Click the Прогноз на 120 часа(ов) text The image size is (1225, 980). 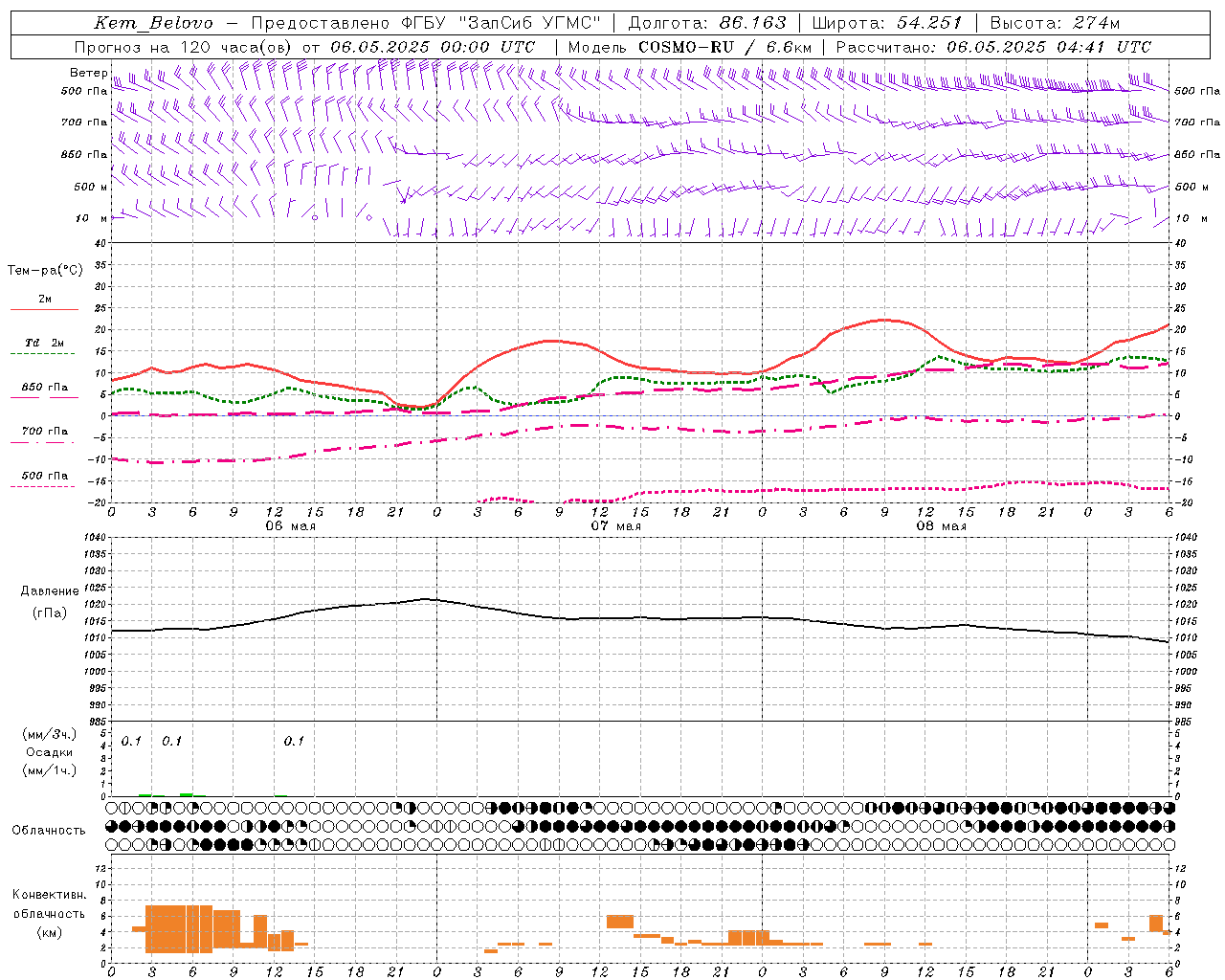184,47
